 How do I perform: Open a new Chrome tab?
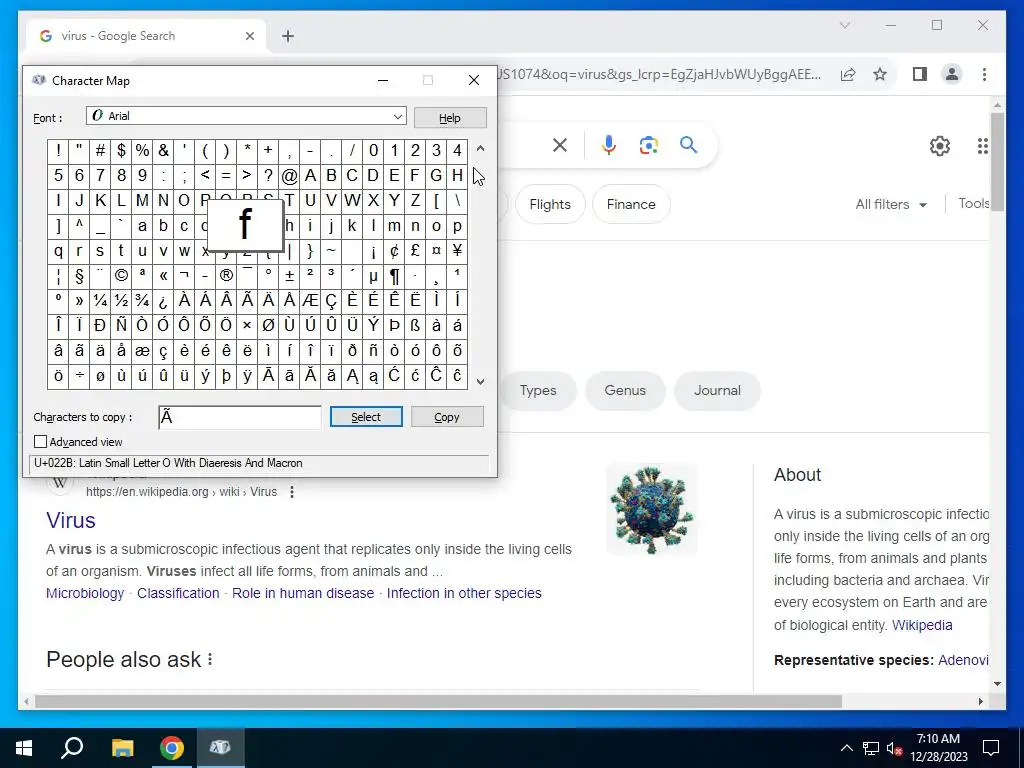click(288, 36)
